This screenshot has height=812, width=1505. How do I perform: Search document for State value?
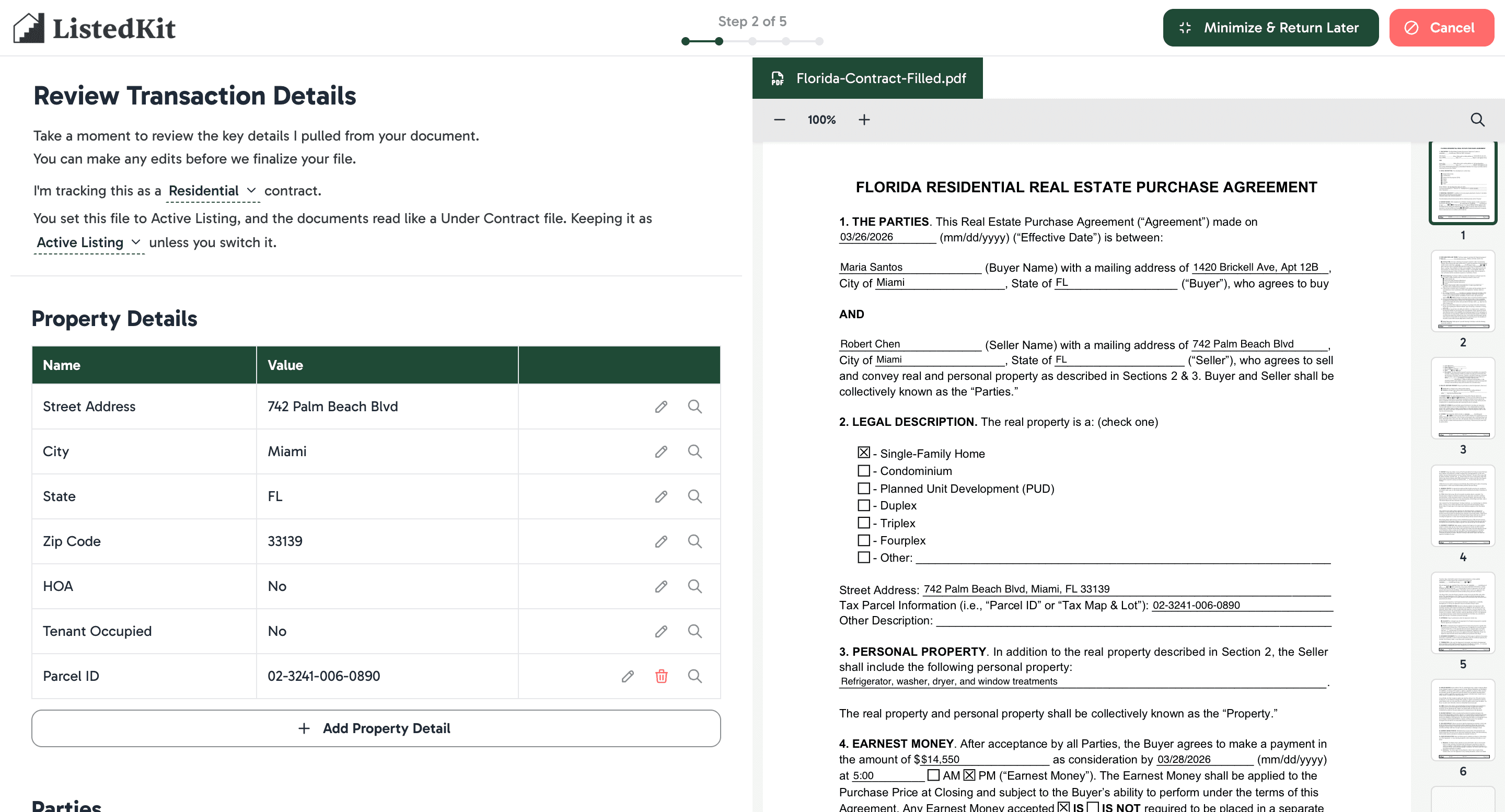[x=694, y=496]
